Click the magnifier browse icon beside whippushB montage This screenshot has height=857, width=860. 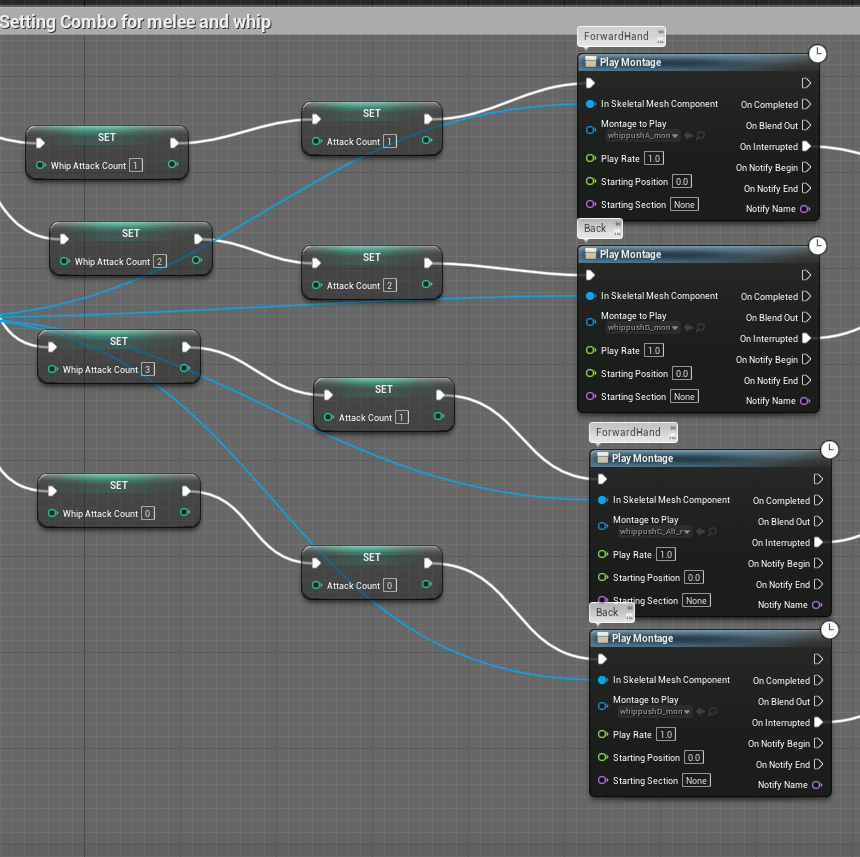[701, 328]
